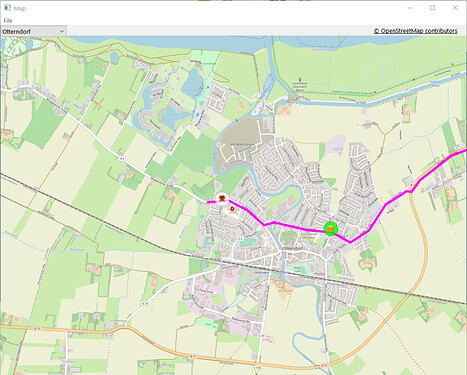
Task: Click the large rectangular lake in holiday park
Action: pyautogui.click(x=193, y=82)
